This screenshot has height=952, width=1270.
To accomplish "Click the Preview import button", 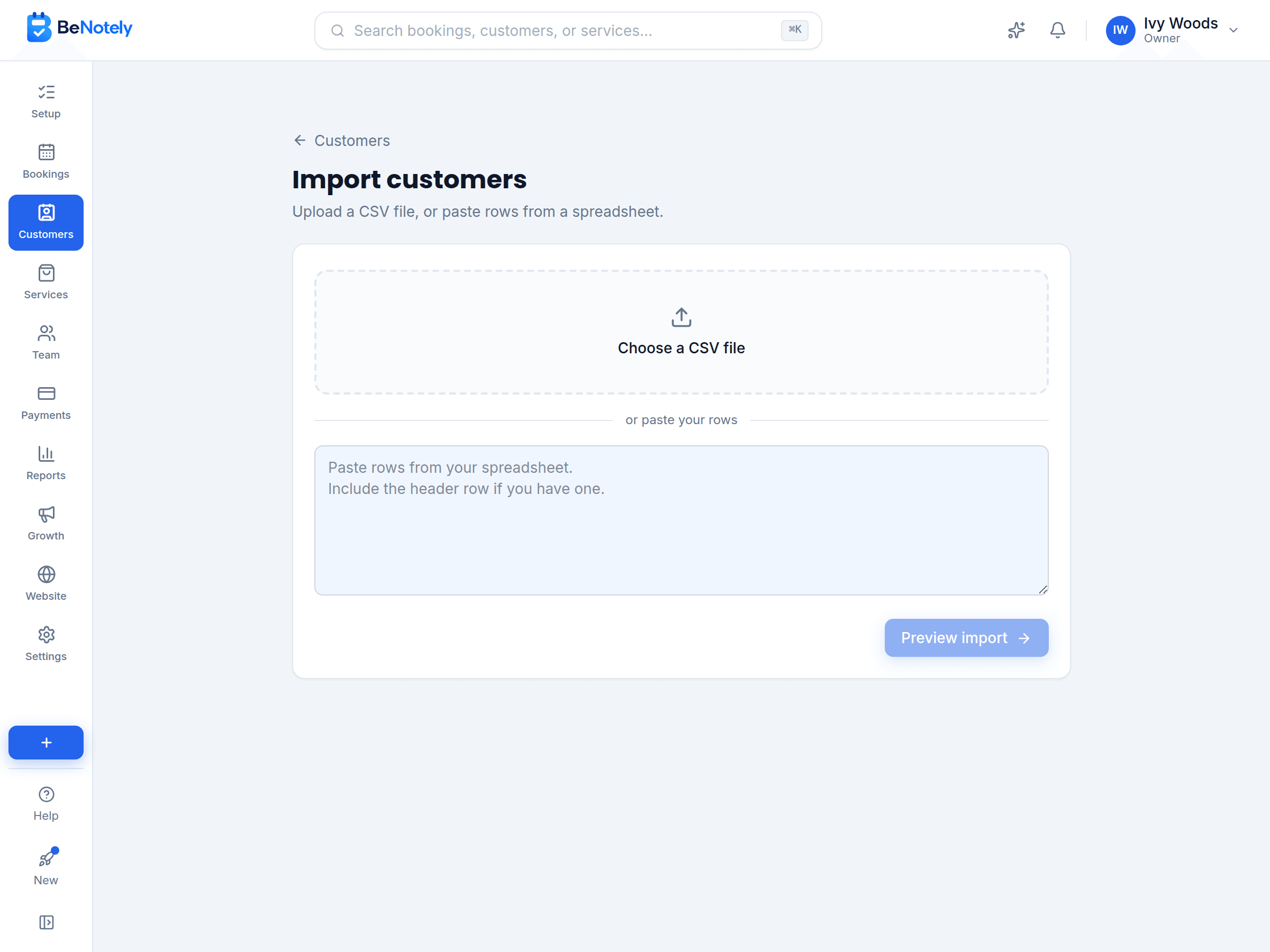I will 966,637.
